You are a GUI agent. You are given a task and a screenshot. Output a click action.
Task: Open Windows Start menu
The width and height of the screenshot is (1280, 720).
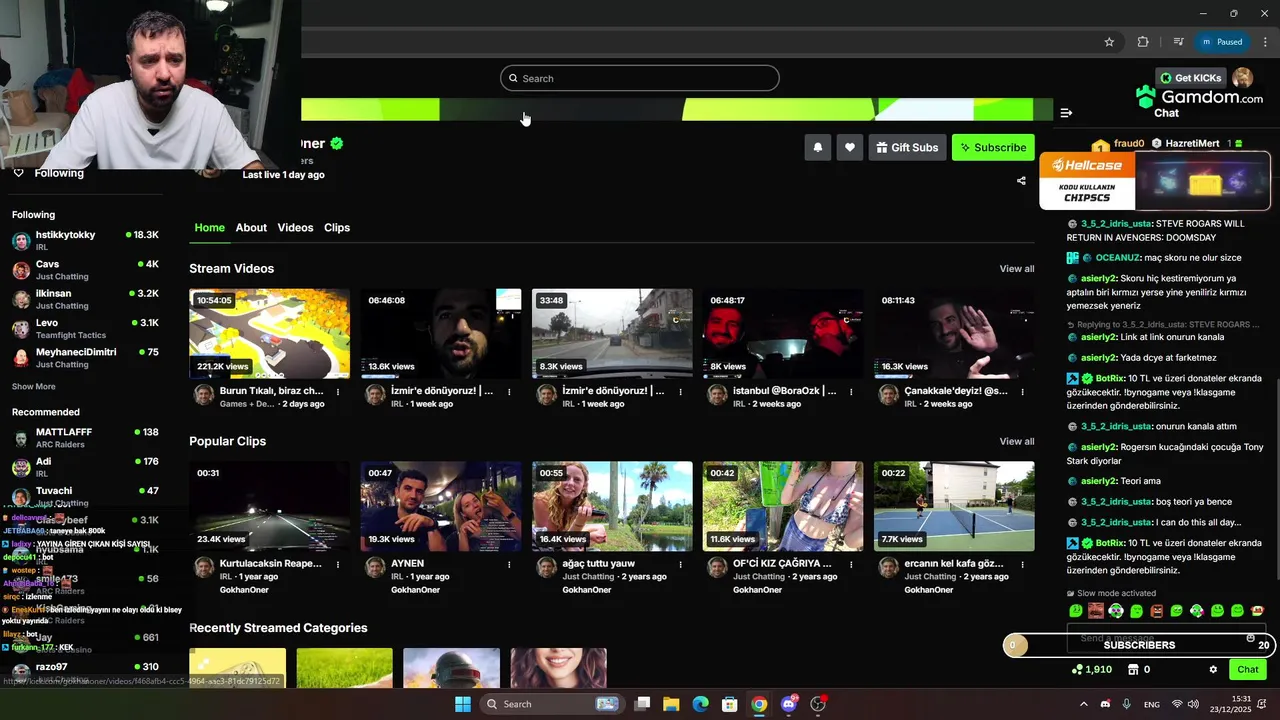(462, 704)
